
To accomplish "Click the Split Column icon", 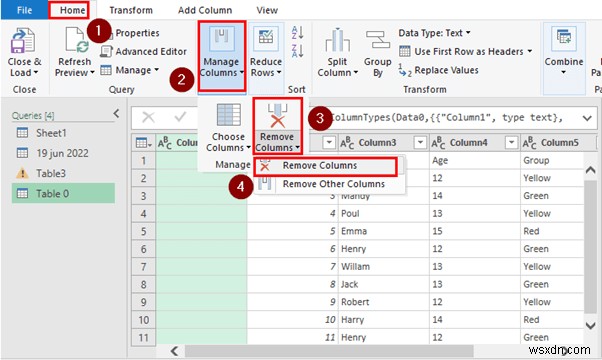I will (x=337, y=40).
